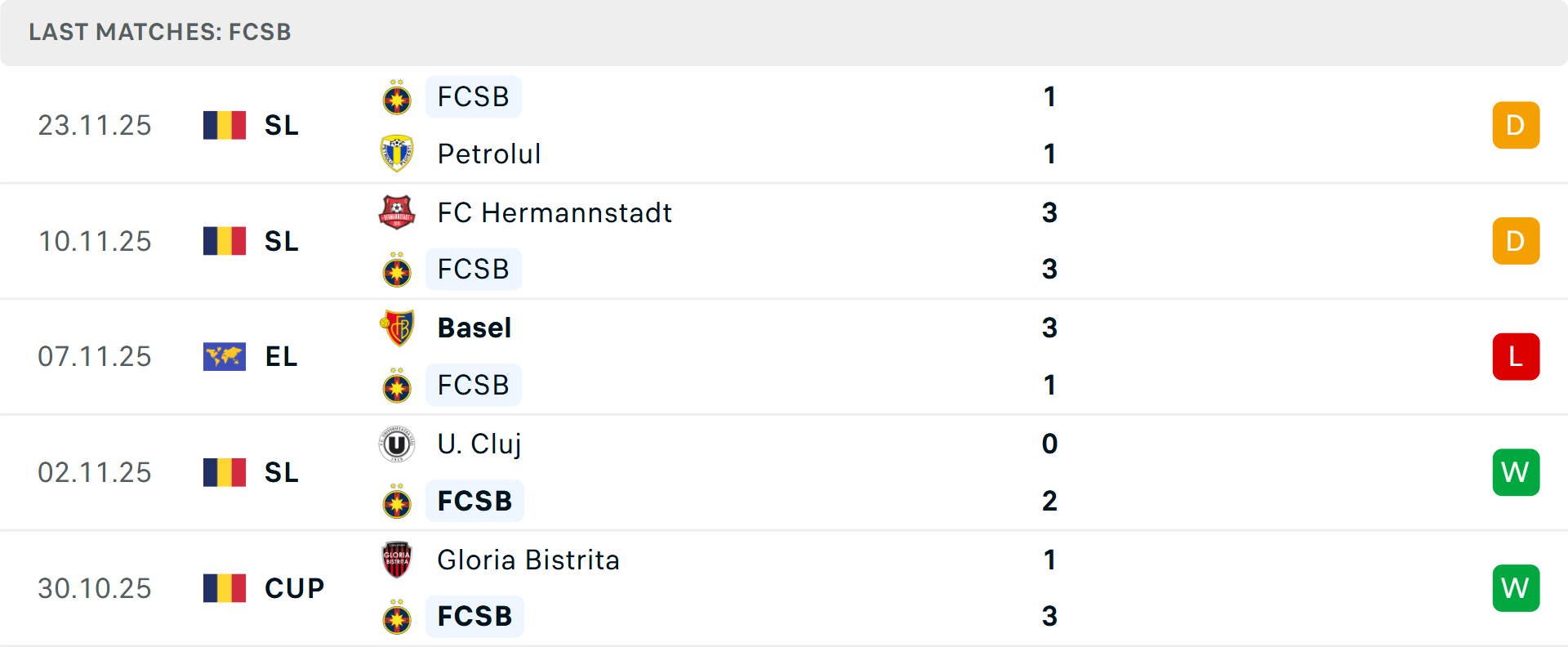Image resolution: width=1568 pixels, height=647 pixels.
Task: Open the Gloria Bistrita team link
Action: (x=528, y=560)
